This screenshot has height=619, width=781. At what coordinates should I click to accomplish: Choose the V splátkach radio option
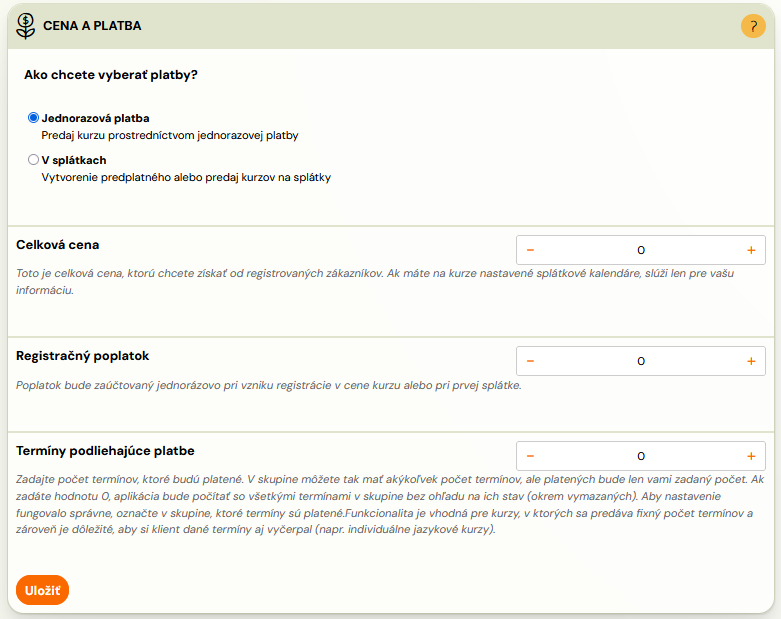pyautogui.click(x=33, y=160)
